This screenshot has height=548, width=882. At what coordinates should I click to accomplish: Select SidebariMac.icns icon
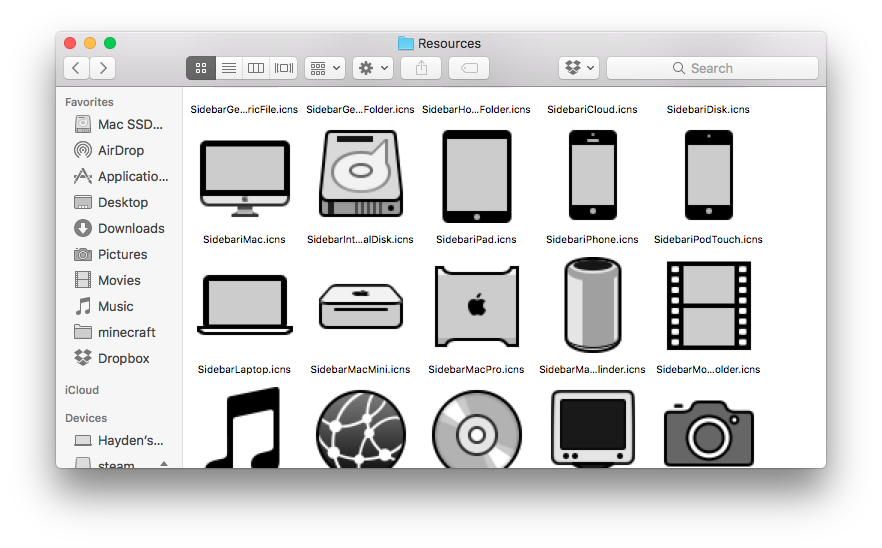pyautogui.click(x=245, y=178)
